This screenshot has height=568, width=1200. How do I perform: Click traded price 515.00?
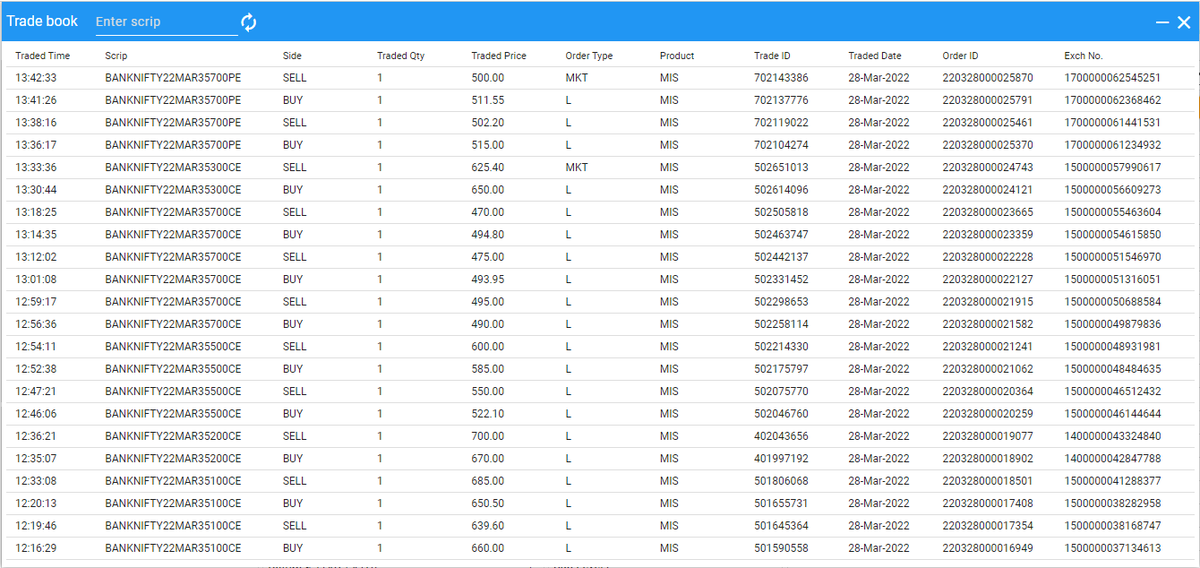(487, 145)
